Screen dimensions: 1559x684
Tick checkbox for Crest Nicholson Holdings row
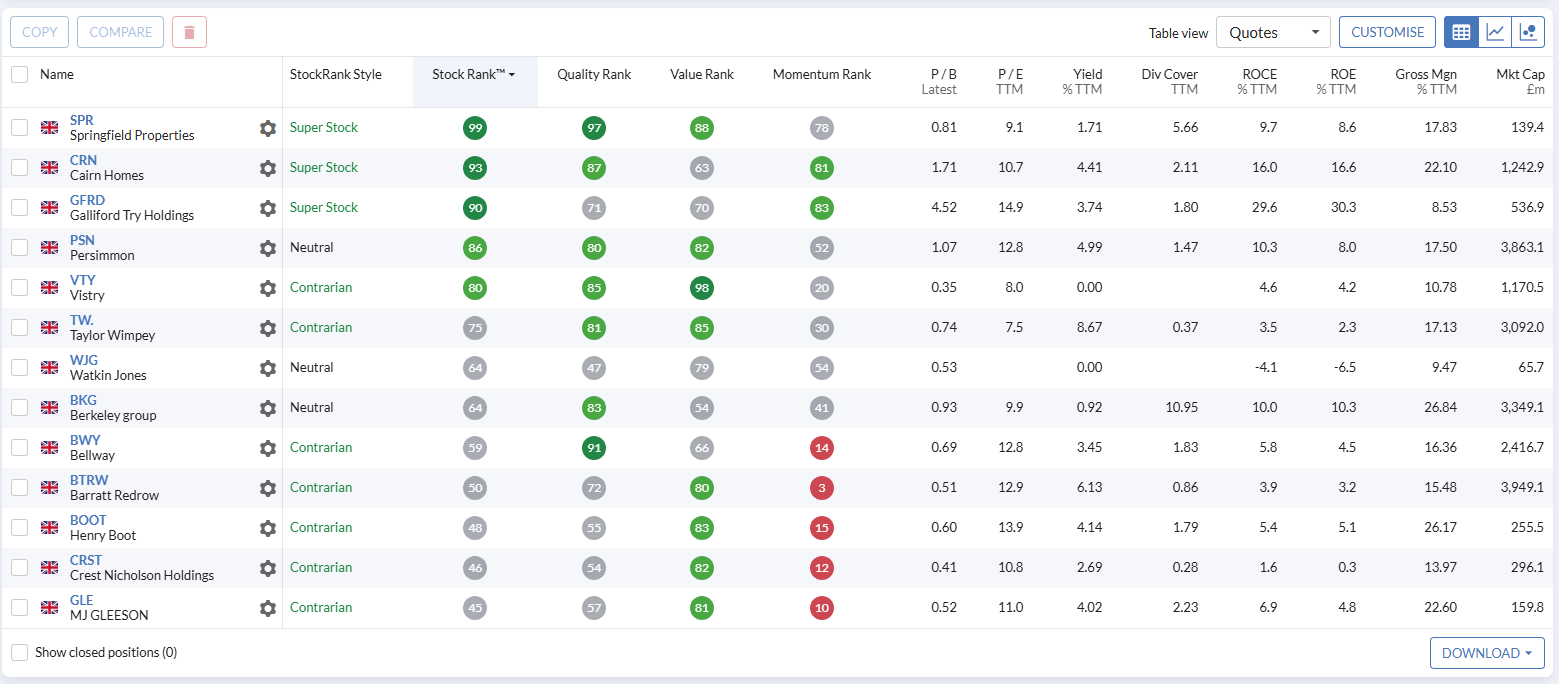20,568
